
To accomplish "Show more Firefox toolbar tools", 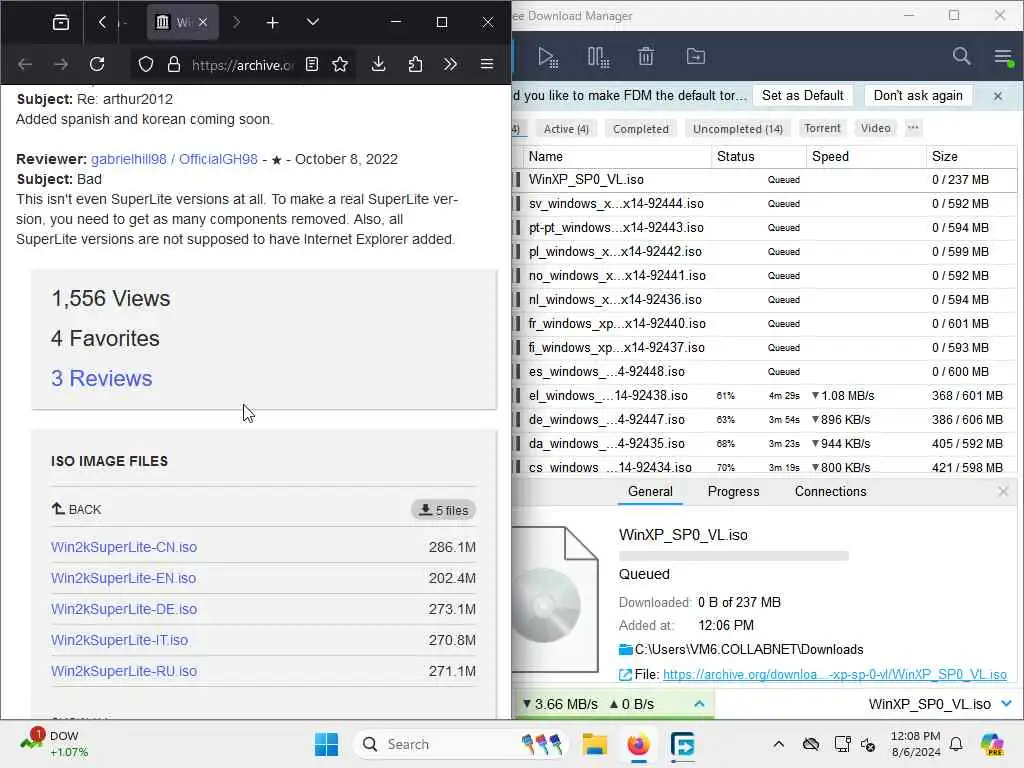I will click(x=450, y=64).
